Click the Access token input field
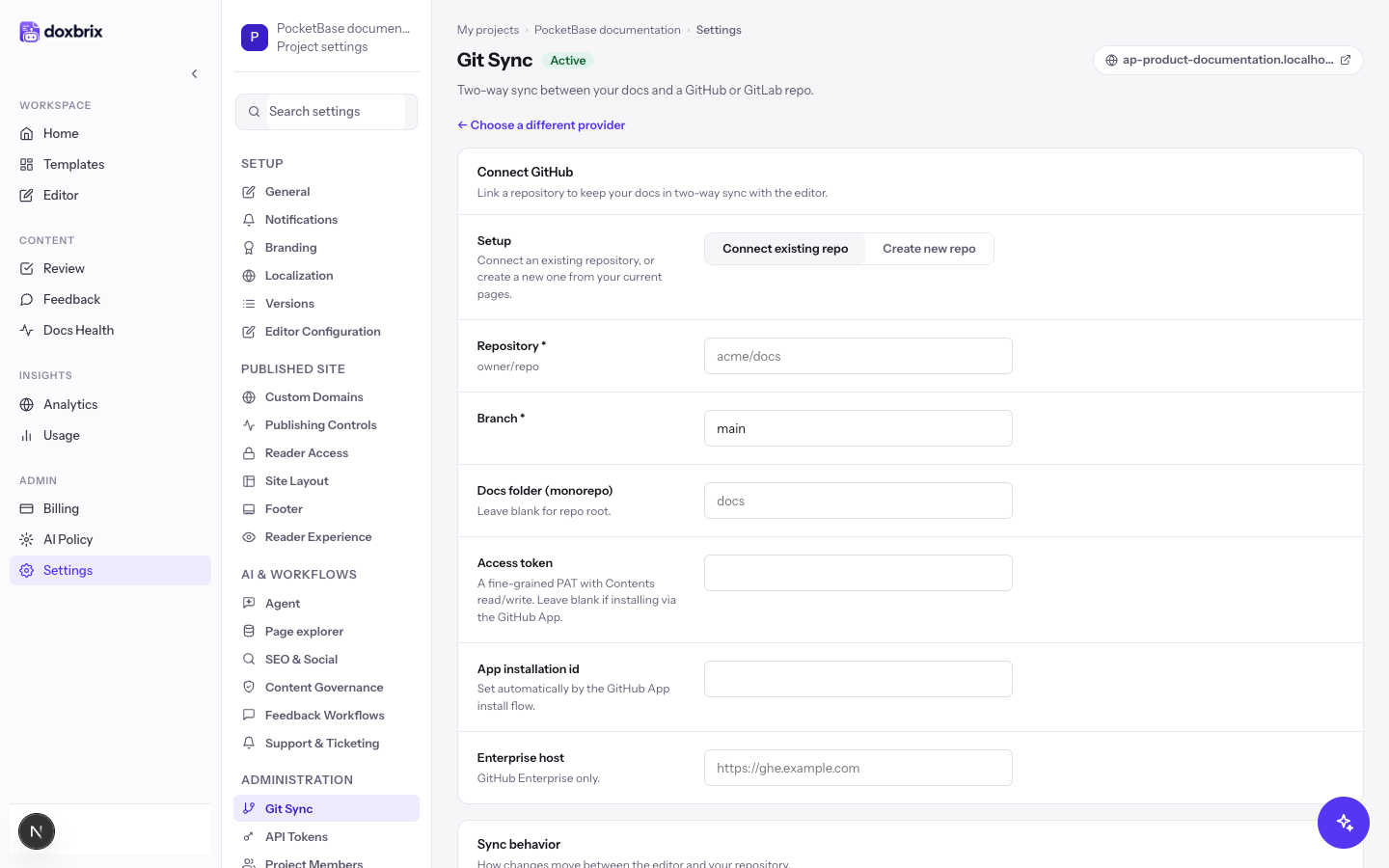This screenshot has height=868, width=1389. 858,573
